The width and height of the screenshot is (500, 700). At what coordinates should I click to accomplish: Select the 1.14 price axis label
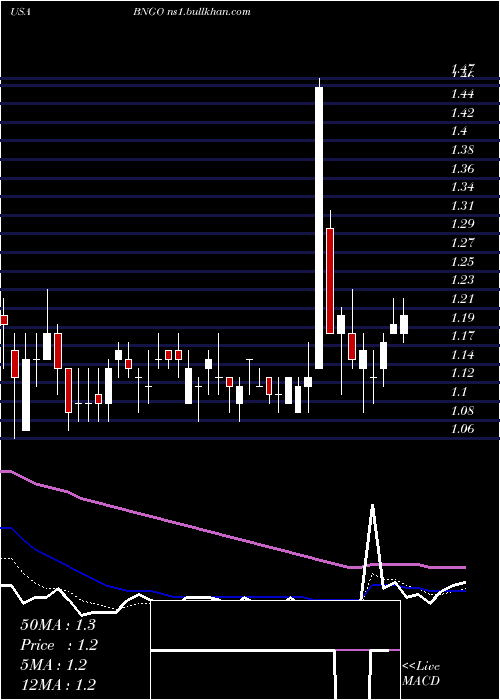coord(462,354)
